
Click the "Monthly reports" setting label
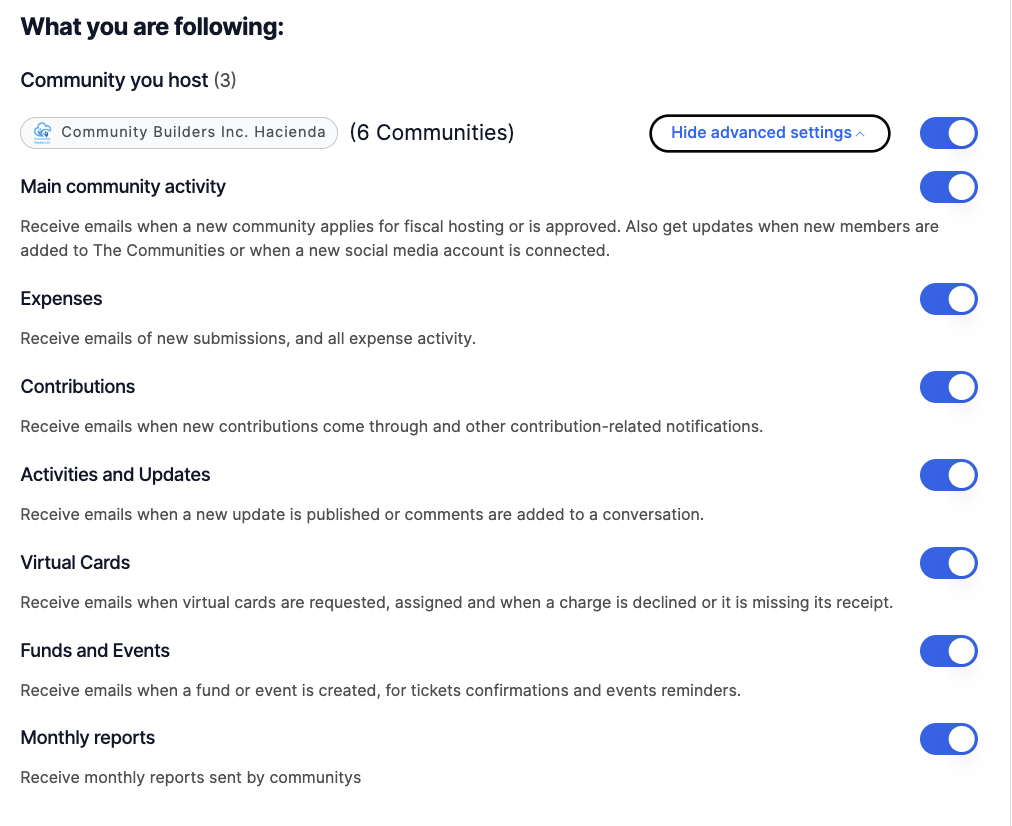click(x=88, y=739)
